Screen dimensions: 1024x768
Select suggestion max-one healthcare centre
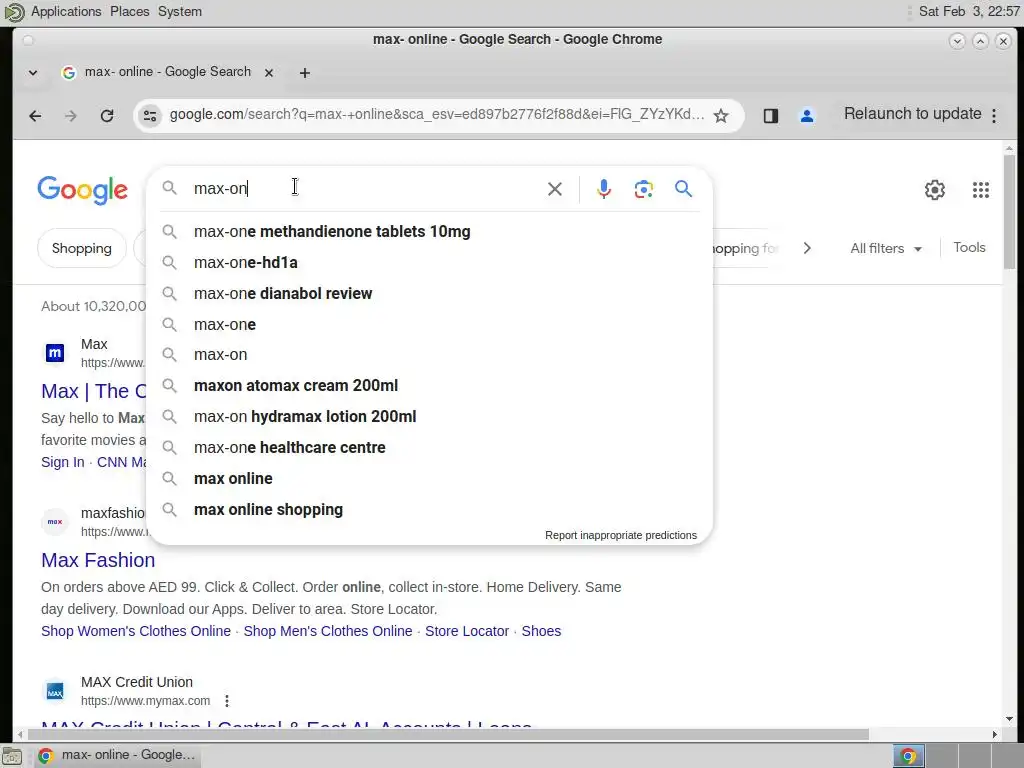click(430, 448)
